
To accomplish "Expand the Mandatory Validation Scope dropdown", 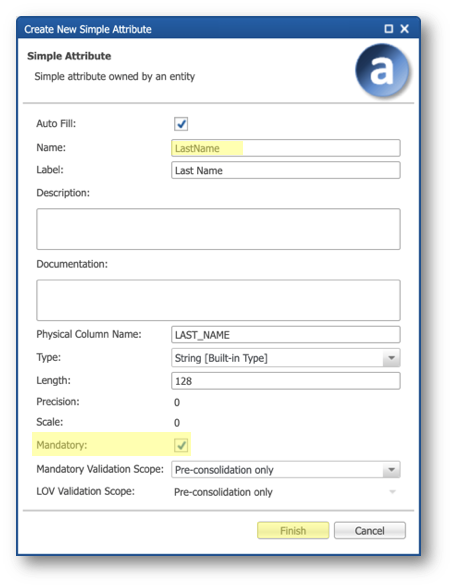I will click(x=391, y=469).
